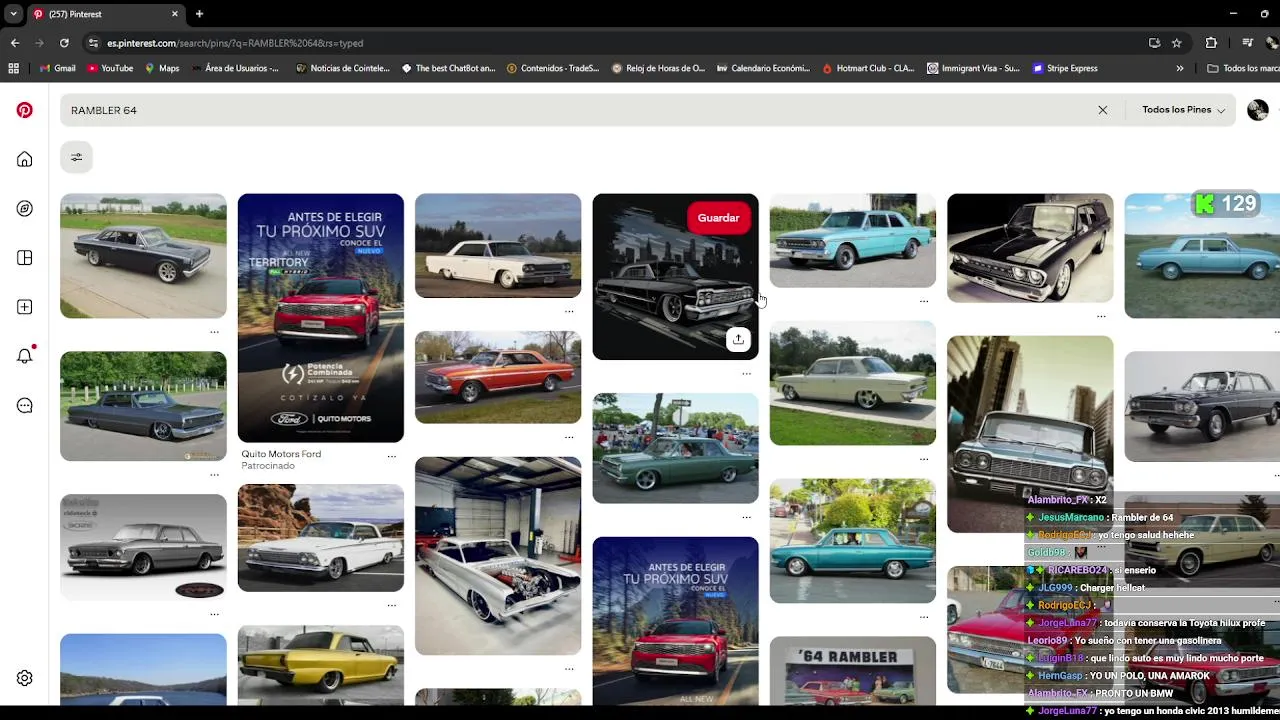Open browser apps grid icon
This screenshot has width=1280, height=720.
(13, 68)
